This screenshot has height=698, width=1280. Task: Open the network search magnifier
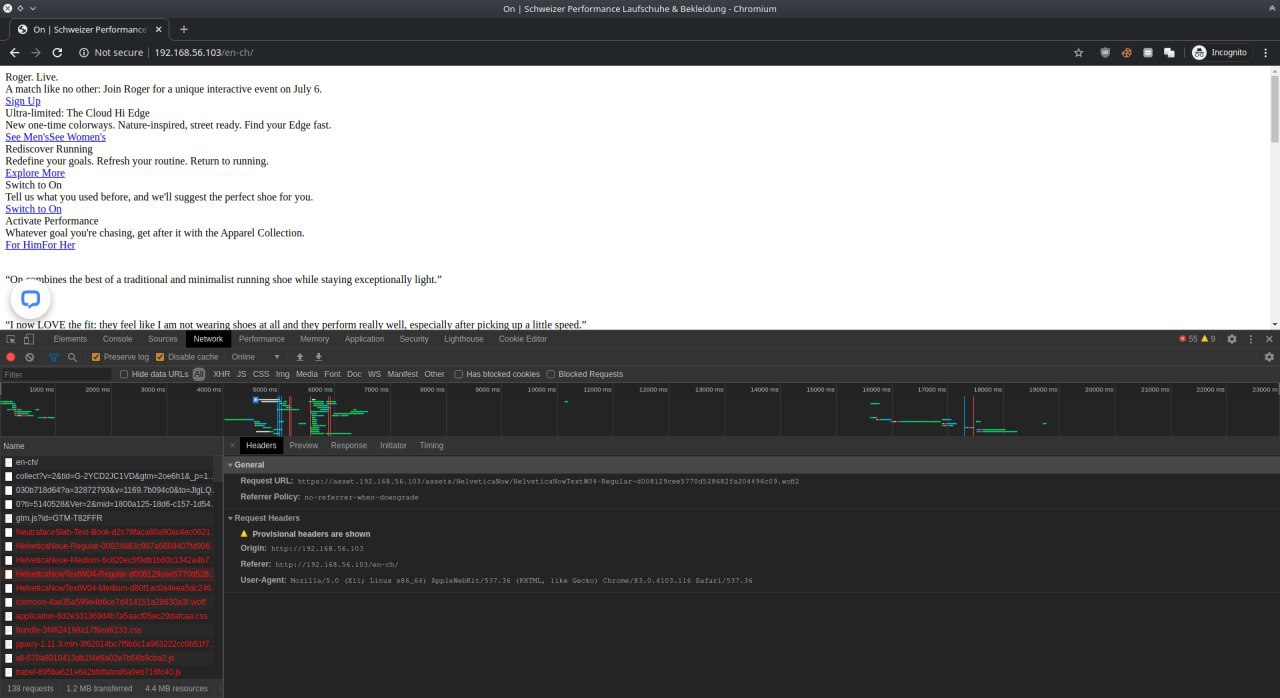[x=72, y=357]
